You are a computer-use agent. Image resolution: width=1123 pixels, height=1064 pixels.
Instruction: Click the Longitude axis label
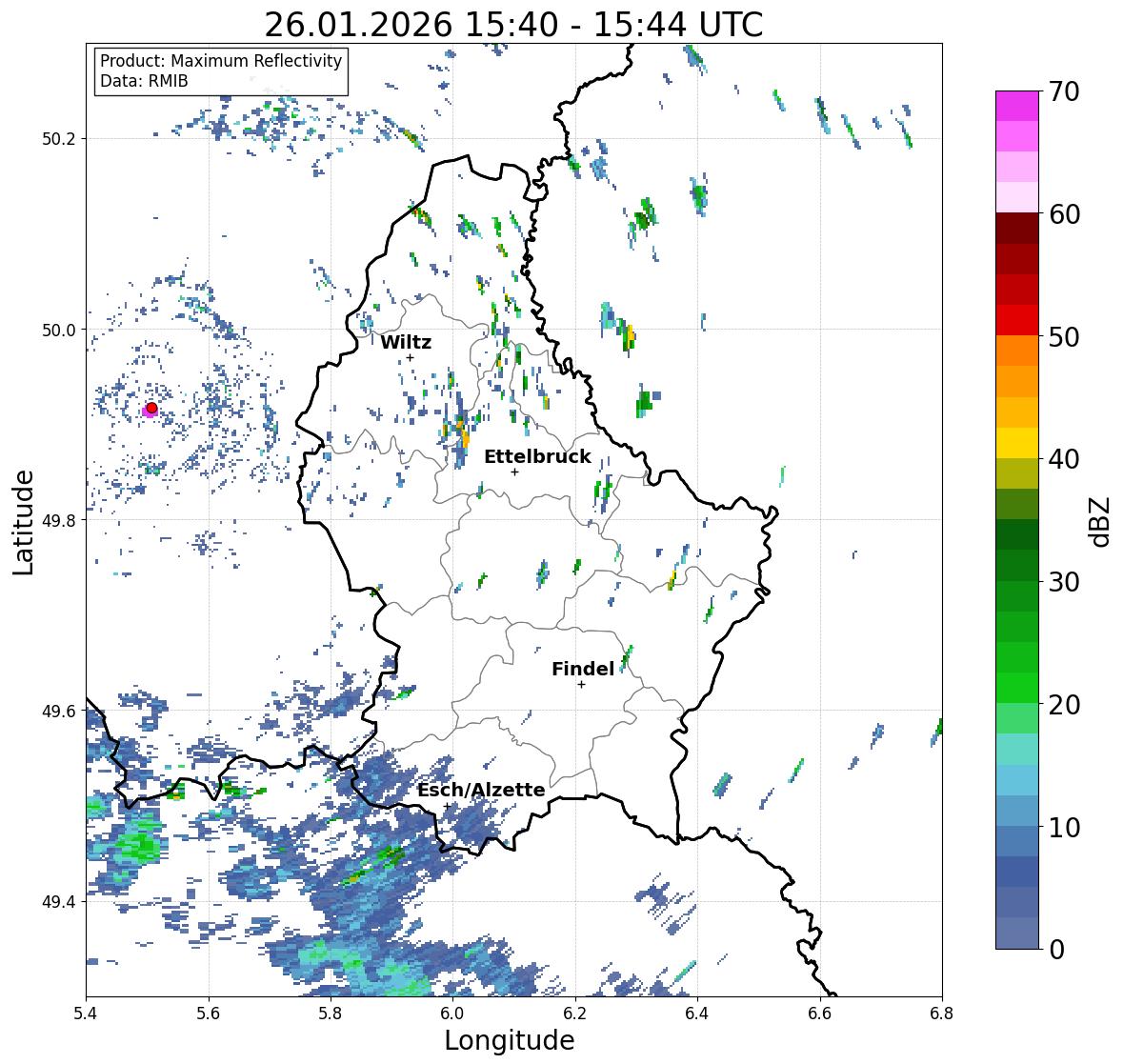[x=510, y=1040]
